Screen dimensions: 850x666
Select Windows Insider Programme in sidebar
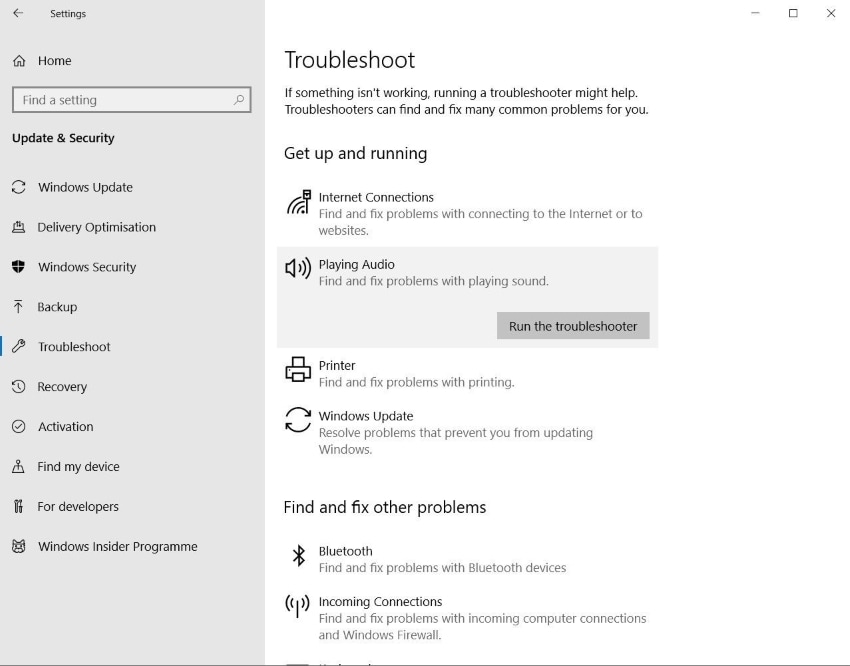(x=117, y=547)
